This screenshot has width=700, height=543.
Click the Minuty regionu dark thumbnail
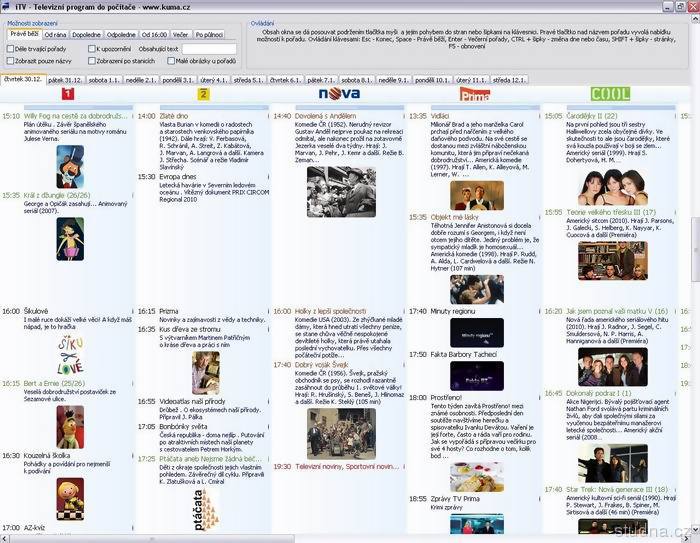click(x=477, y=333)
